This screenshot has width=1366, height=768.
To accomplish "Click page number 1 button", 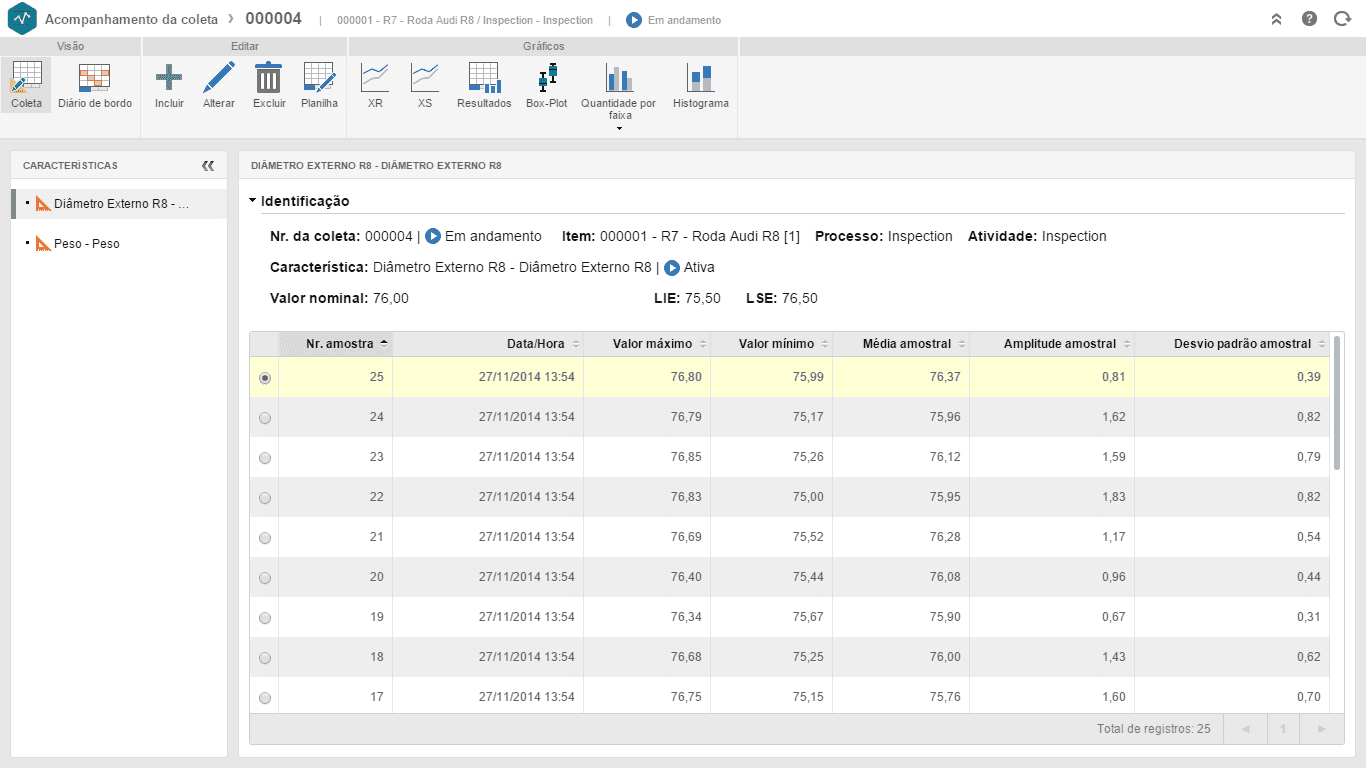I will 1283,729.
